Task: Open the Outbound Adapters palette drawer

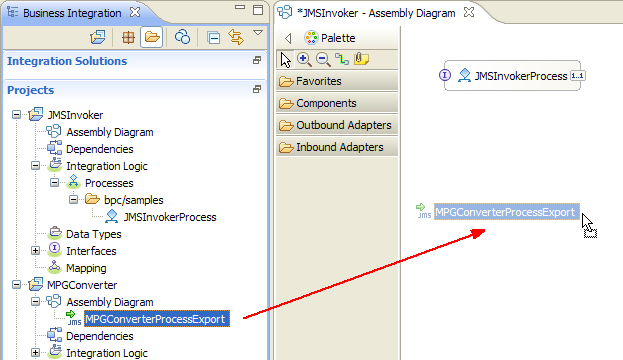Action: click(337, 125)
